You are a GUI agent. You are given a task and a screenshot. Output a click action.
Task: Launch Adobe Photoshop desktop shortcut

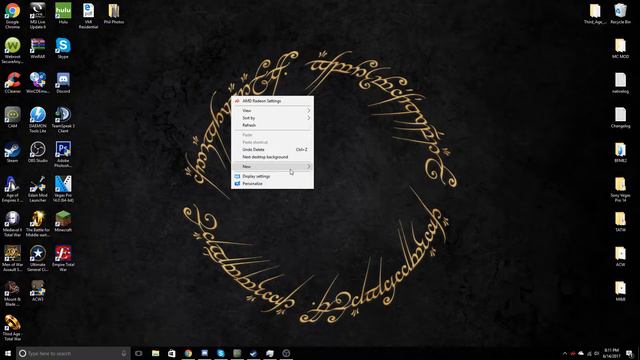click(x=63, y=154)
